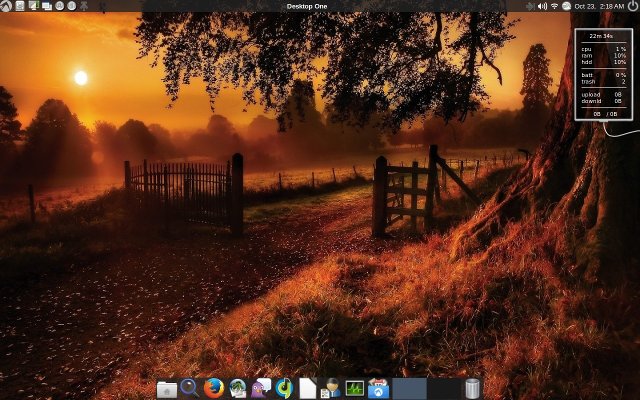Switch to the highlighted workspace in dock pager
Image resolution: width=640 pixels, height=400 pixels.
(409, 388)
